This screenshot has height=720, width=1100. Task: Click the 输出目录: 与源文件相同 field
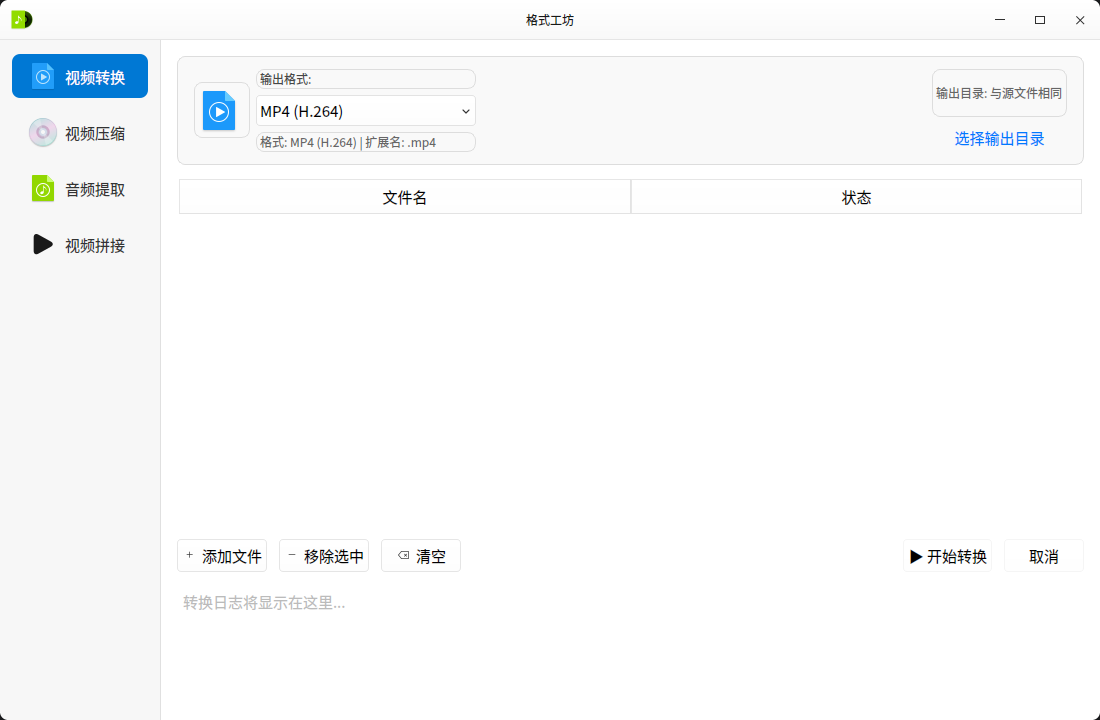click(x=999, y=93)
